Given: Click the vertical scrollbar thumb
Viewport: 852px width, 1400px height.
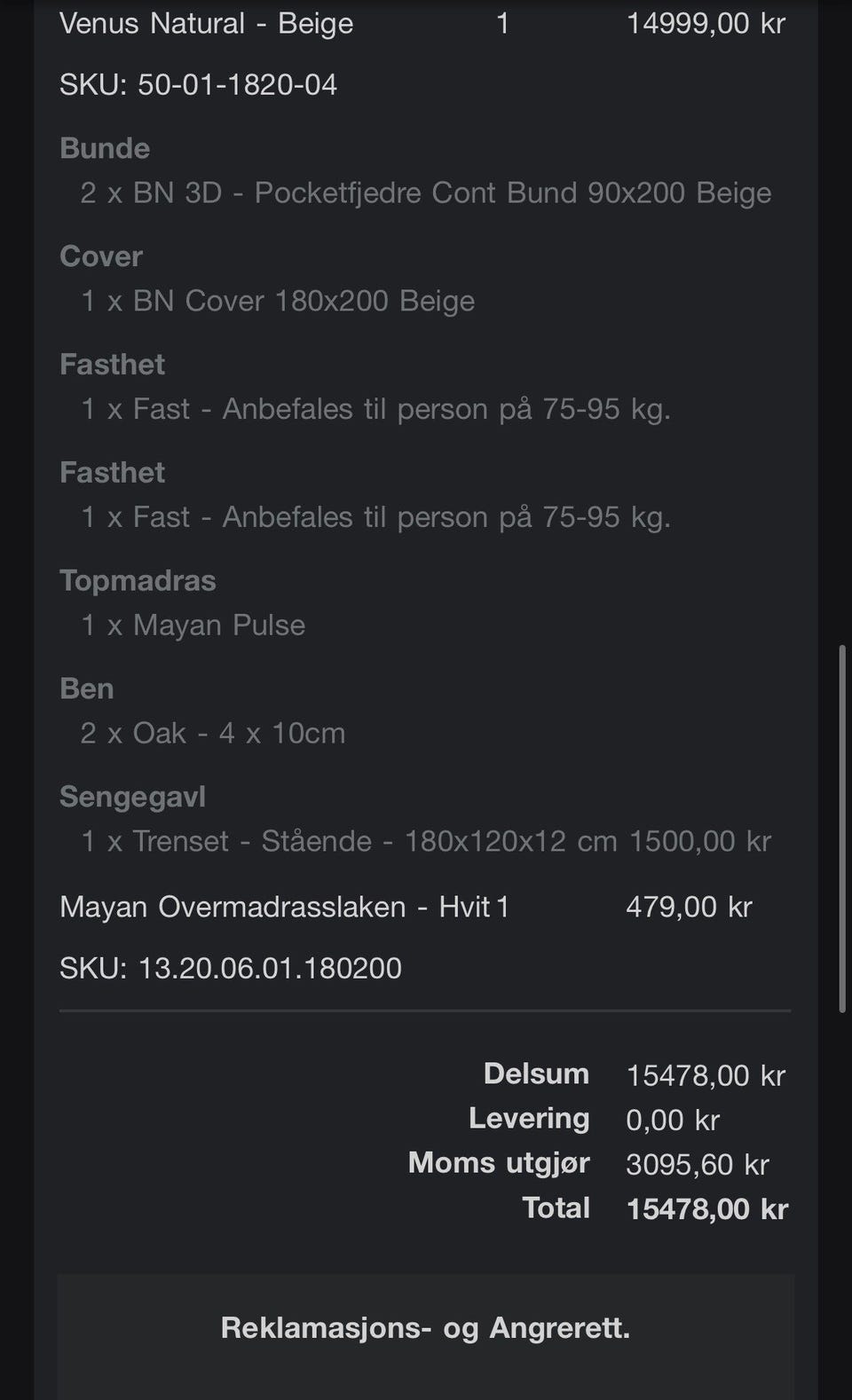Looking at the screenshot, I should click(x=841, y=828).
